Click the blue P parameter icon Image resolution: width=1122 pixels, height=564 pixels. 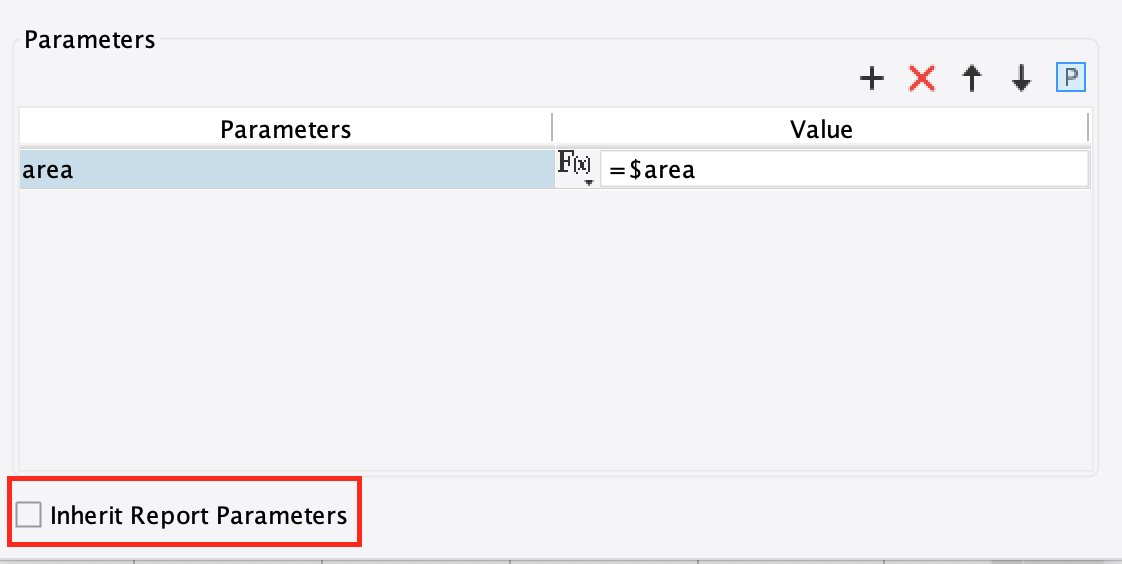coord(1071,77)
